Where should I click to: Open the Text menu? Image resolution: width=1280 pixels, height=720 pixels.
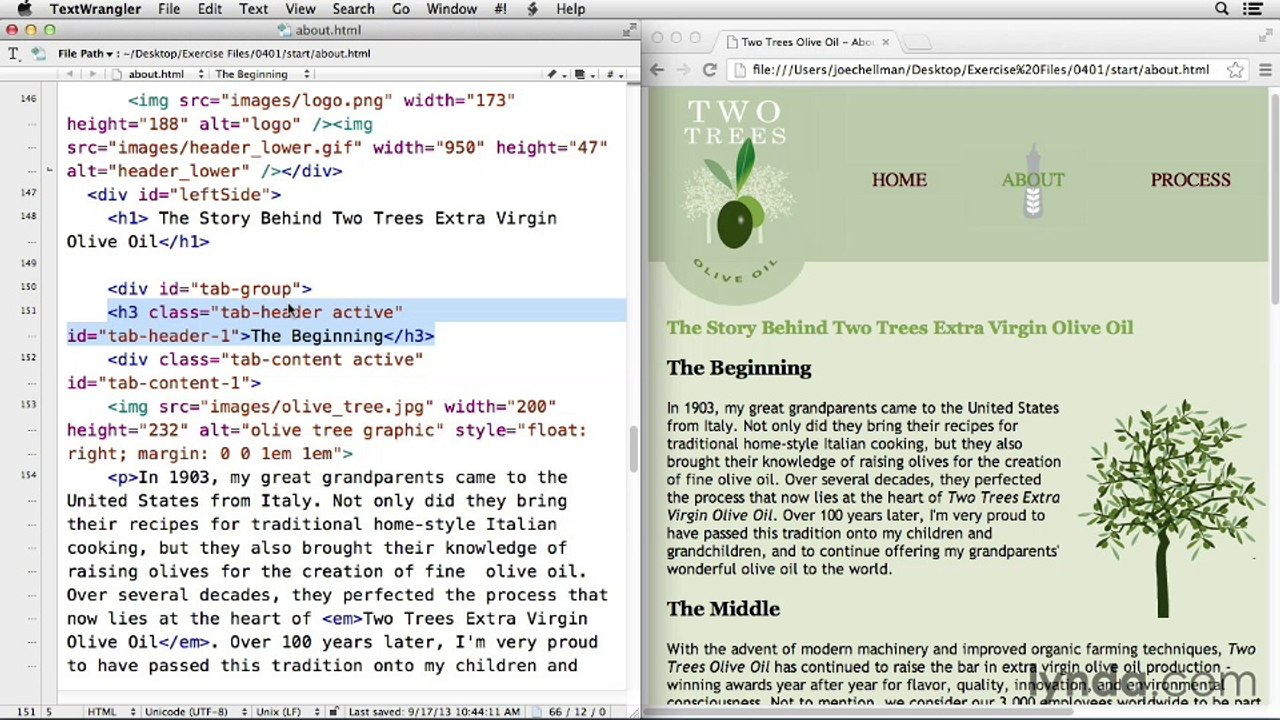tap(253, 9)
